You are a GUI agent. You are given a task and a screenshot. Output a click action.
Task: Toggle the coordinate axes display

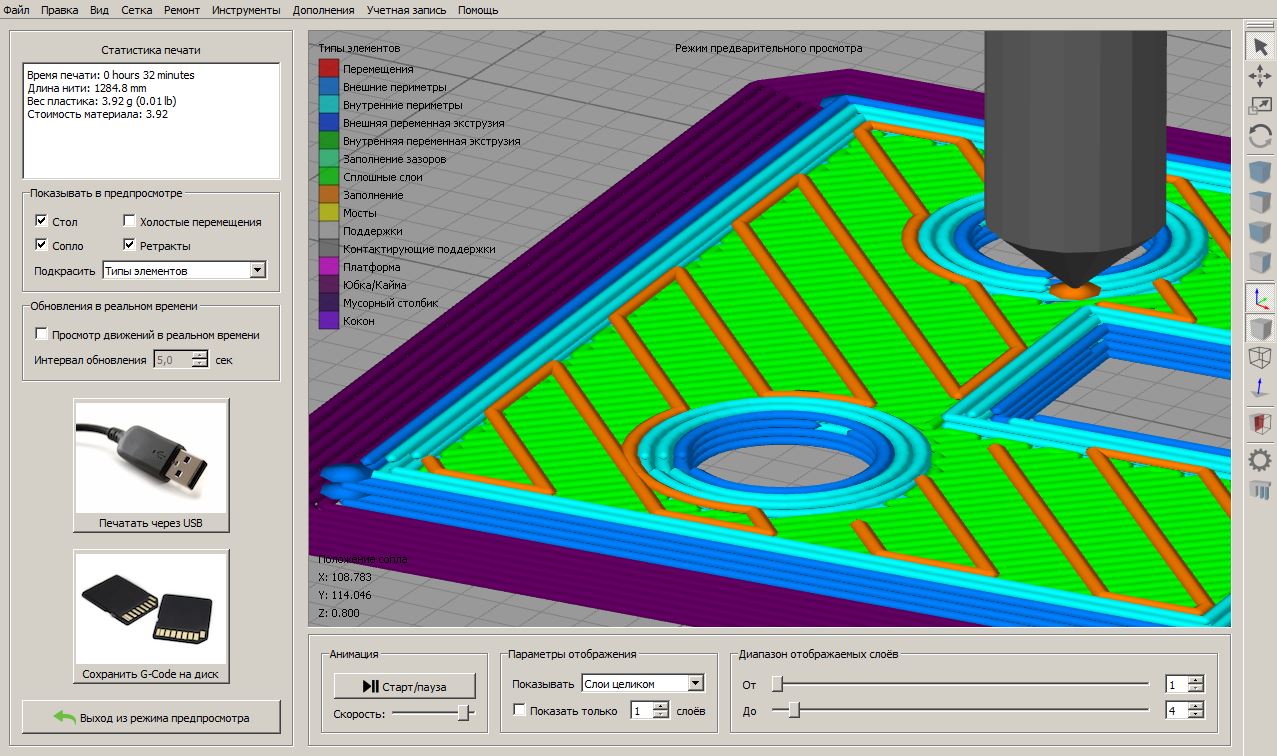(x=1260, y=298)
